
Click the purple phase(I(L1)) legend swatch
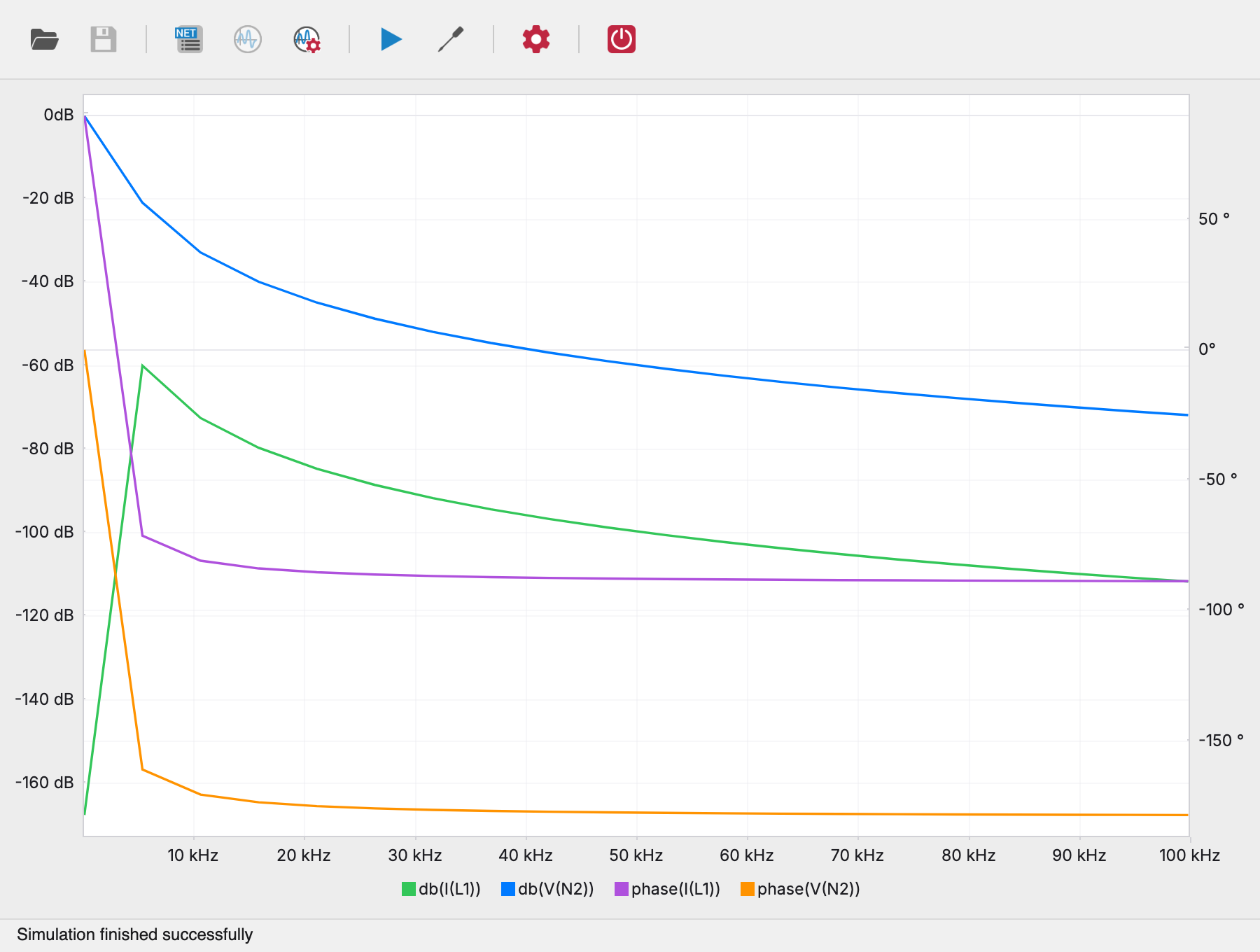[622, 889]
